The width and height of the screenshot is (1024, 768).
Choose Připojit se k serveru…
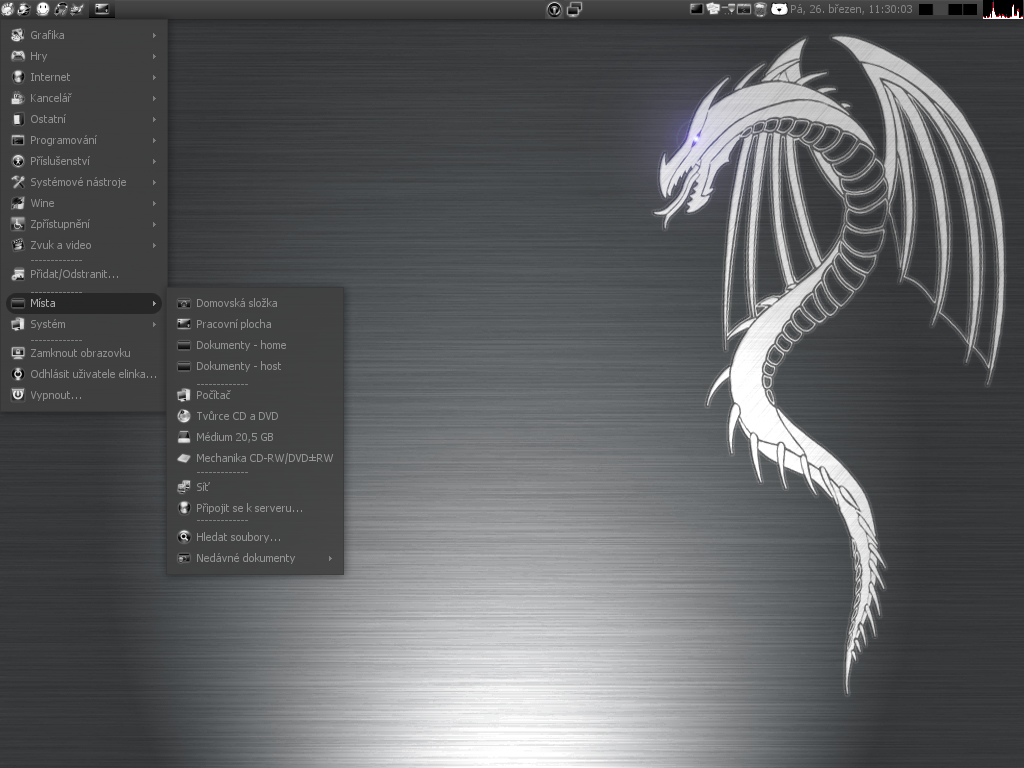[255, 508]
